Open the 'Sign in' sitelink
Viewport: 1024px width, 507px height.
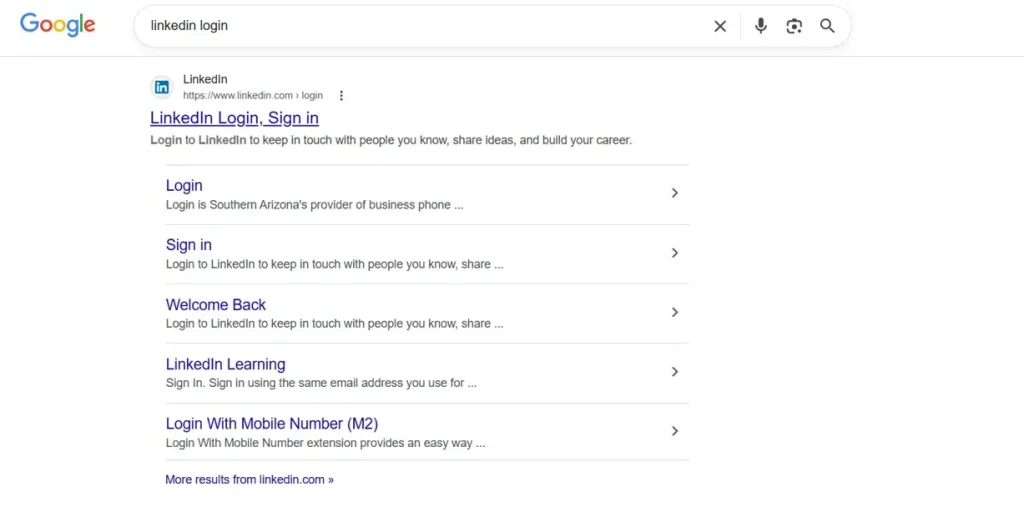pos(189,245)
